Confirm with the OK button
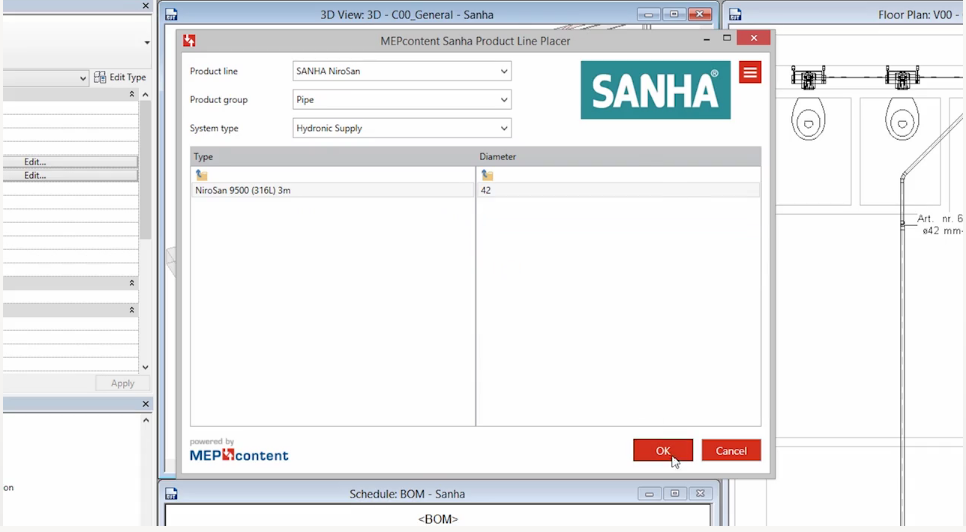This screenshot has height=532, width=966. [x=662, y=451]
